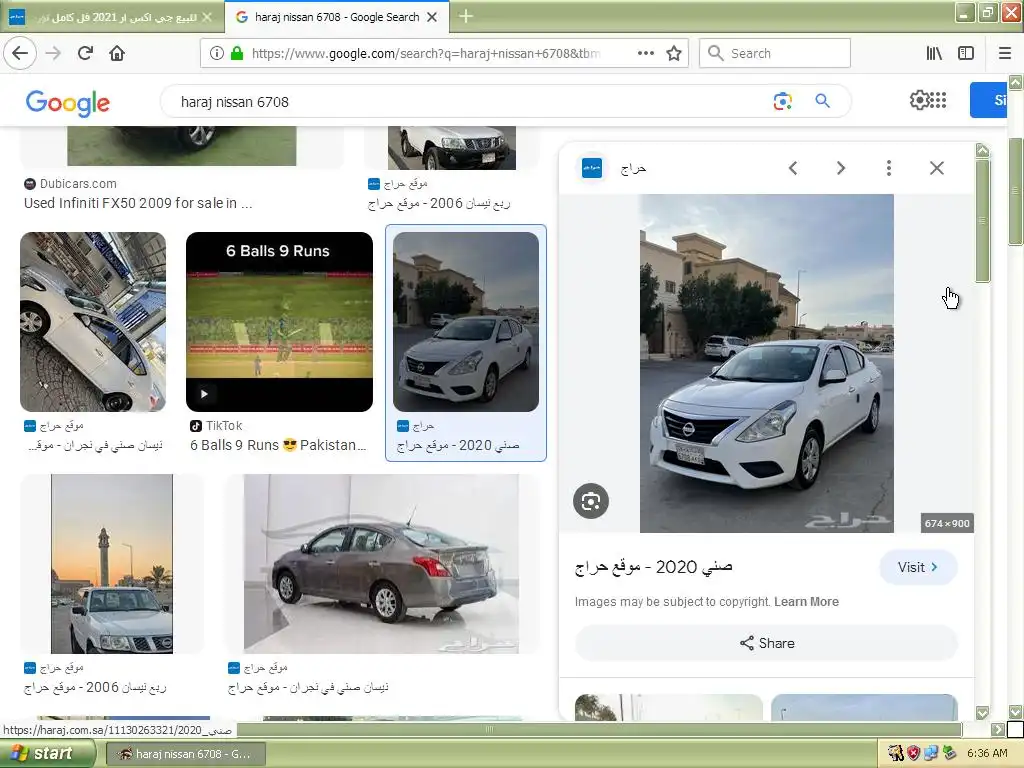Go back with the browser back arrow

(20, 53)
